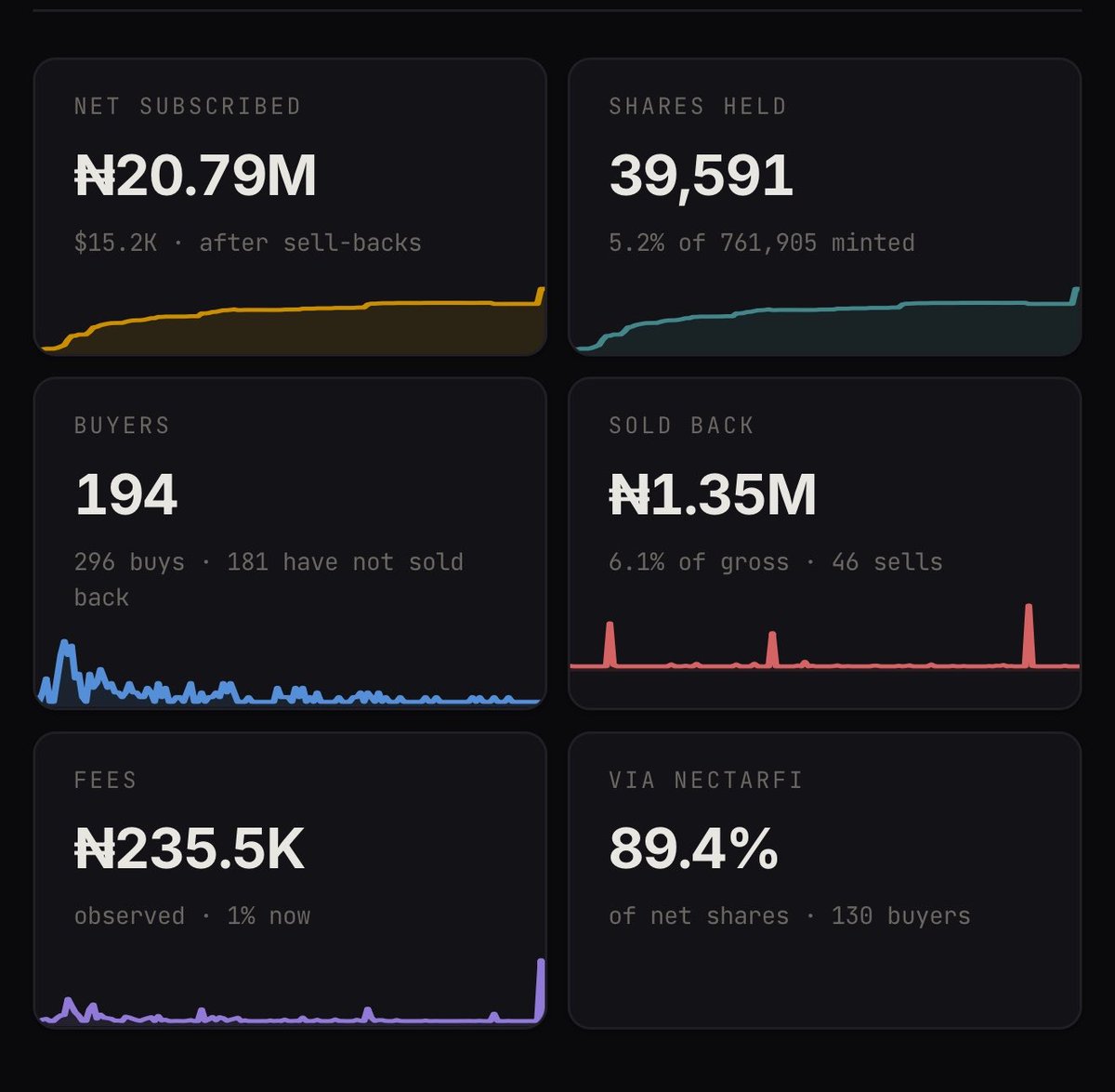Click the $15.2K after sell-backs subtitle

point(248,243)
